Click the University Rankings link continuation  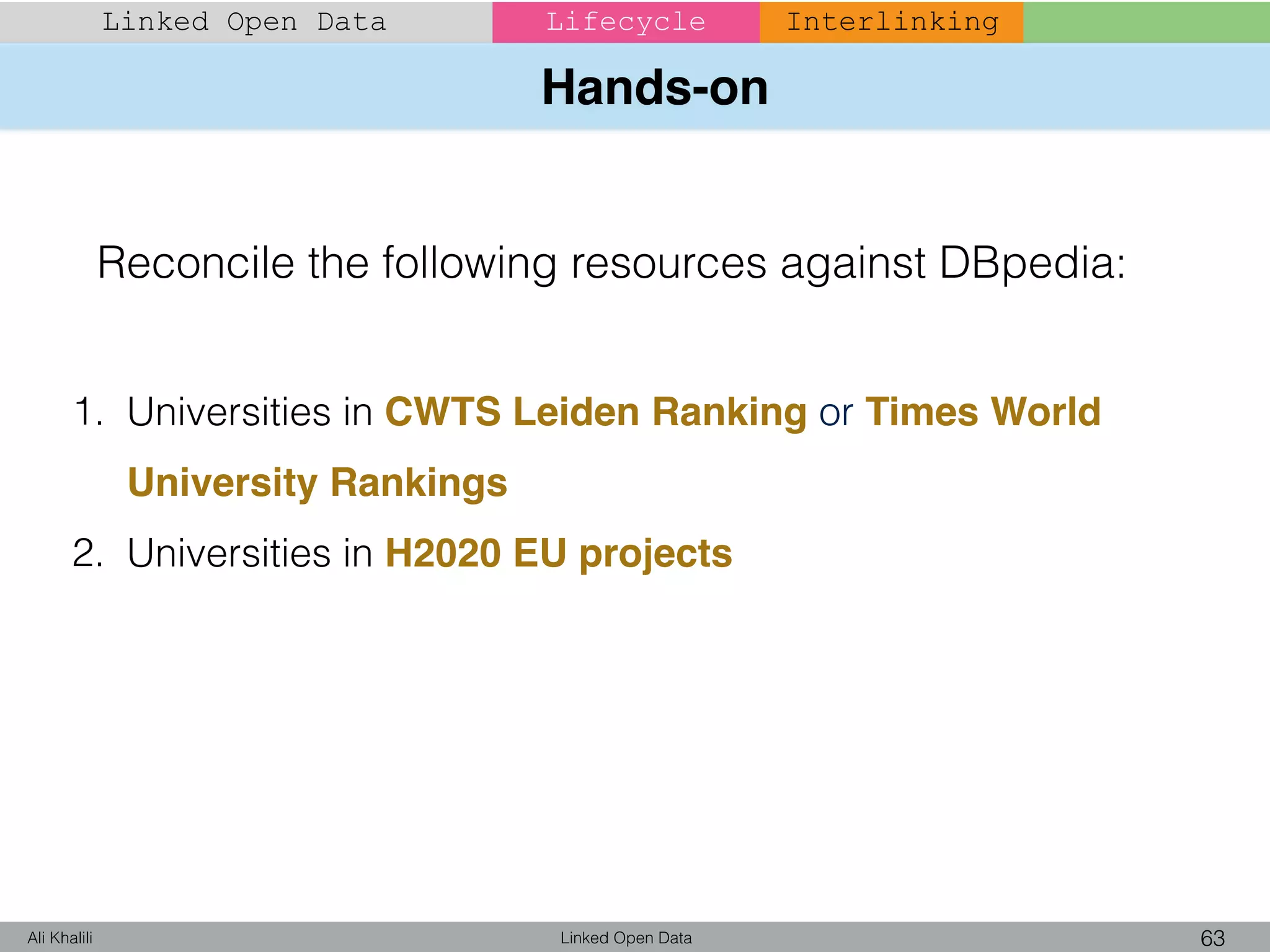(x=317, y=483)
